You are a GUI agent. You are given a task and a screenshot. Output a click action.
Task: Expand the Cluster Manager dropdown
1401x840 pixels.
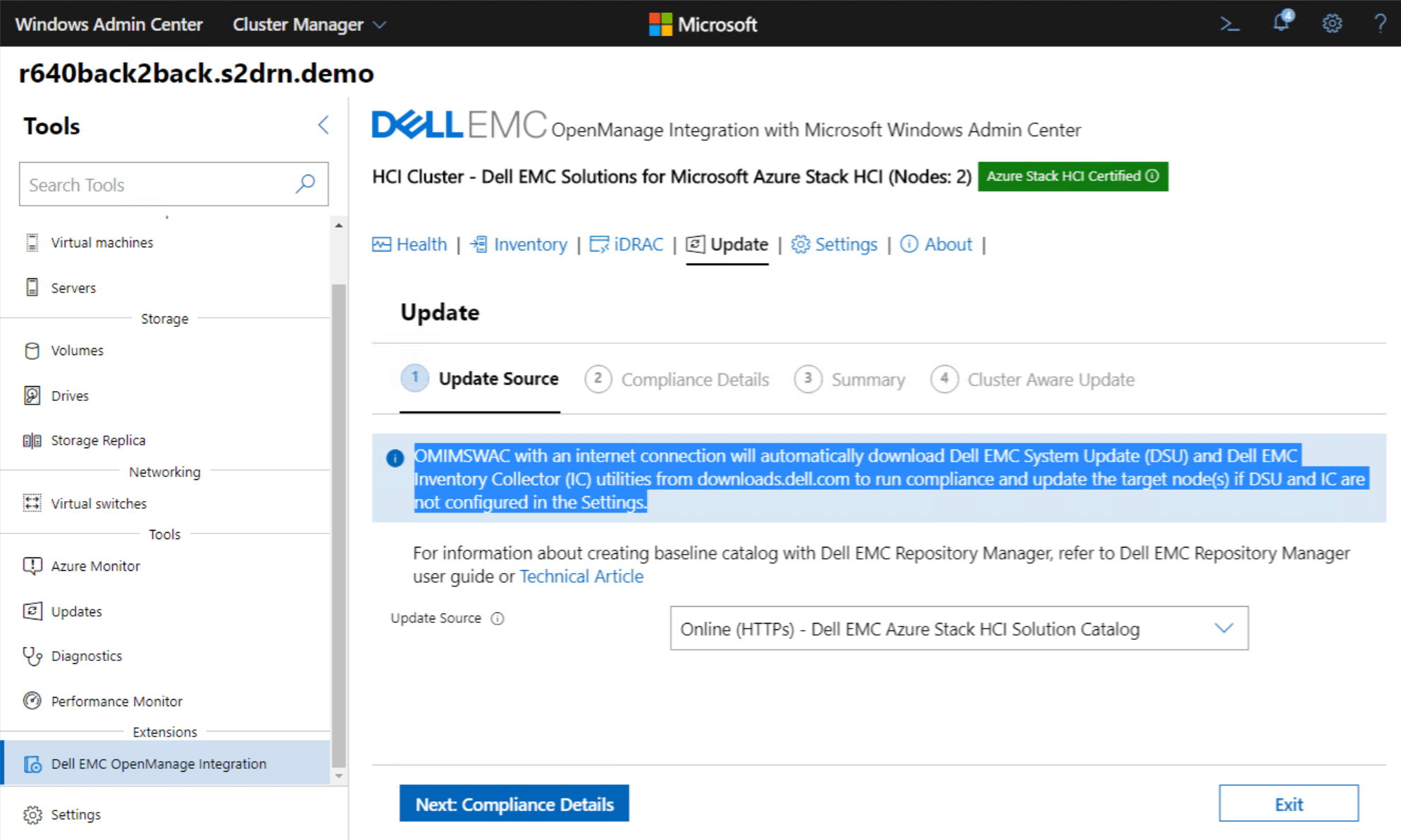pos(310,25)
